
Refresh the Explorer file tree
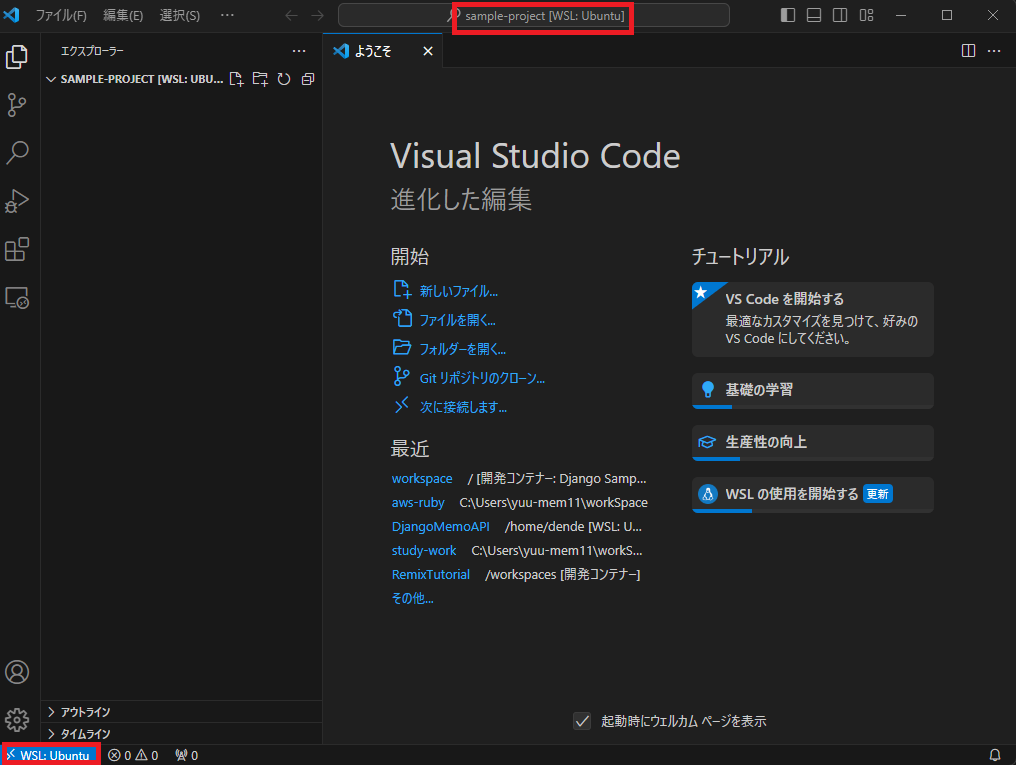pos(283,79)
